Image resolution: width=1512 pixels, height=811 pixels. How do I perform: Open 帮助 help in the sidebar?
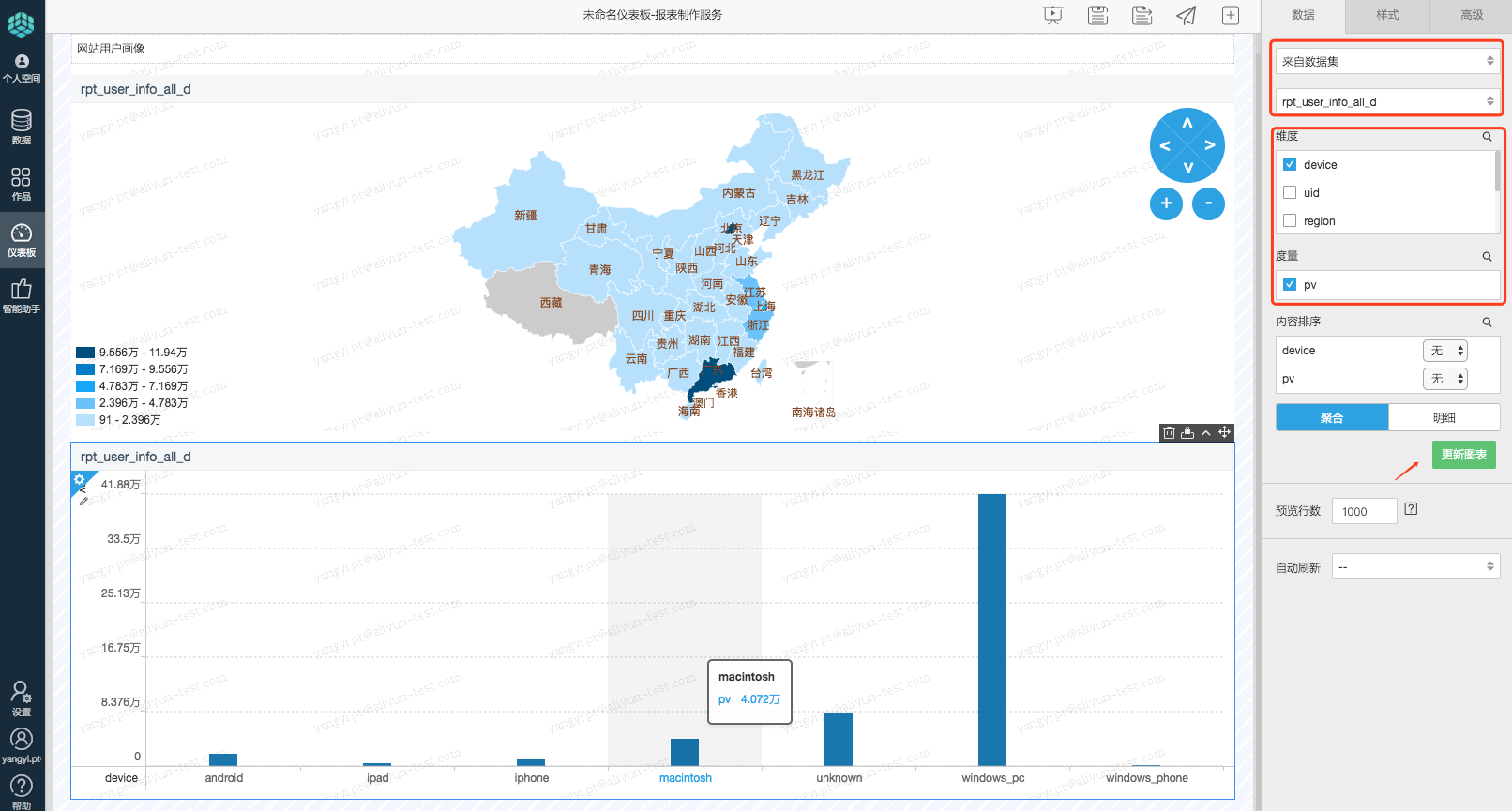tap(22, 792)
